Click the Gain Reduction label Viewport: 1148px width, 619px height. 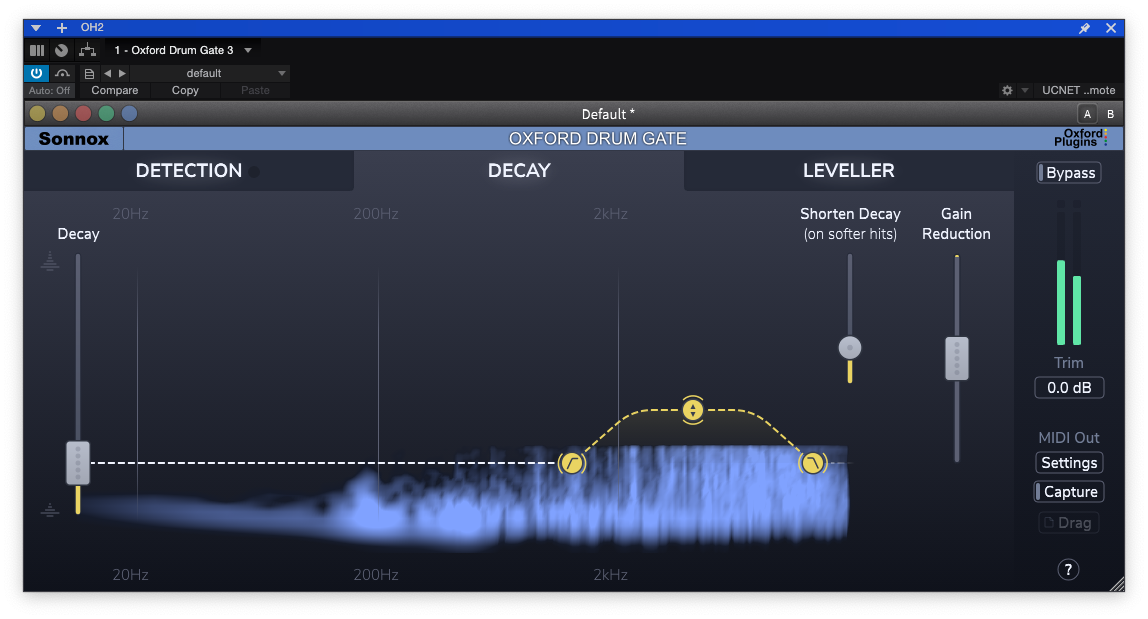click(x=956, y=224)
